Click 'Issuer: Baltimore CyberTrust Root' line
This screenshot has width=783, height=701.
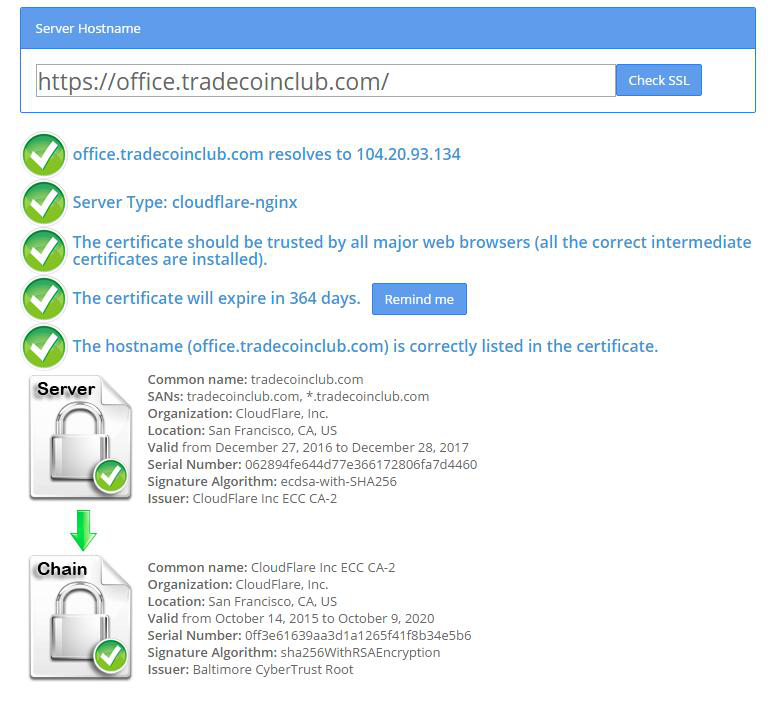pos(250,669)
